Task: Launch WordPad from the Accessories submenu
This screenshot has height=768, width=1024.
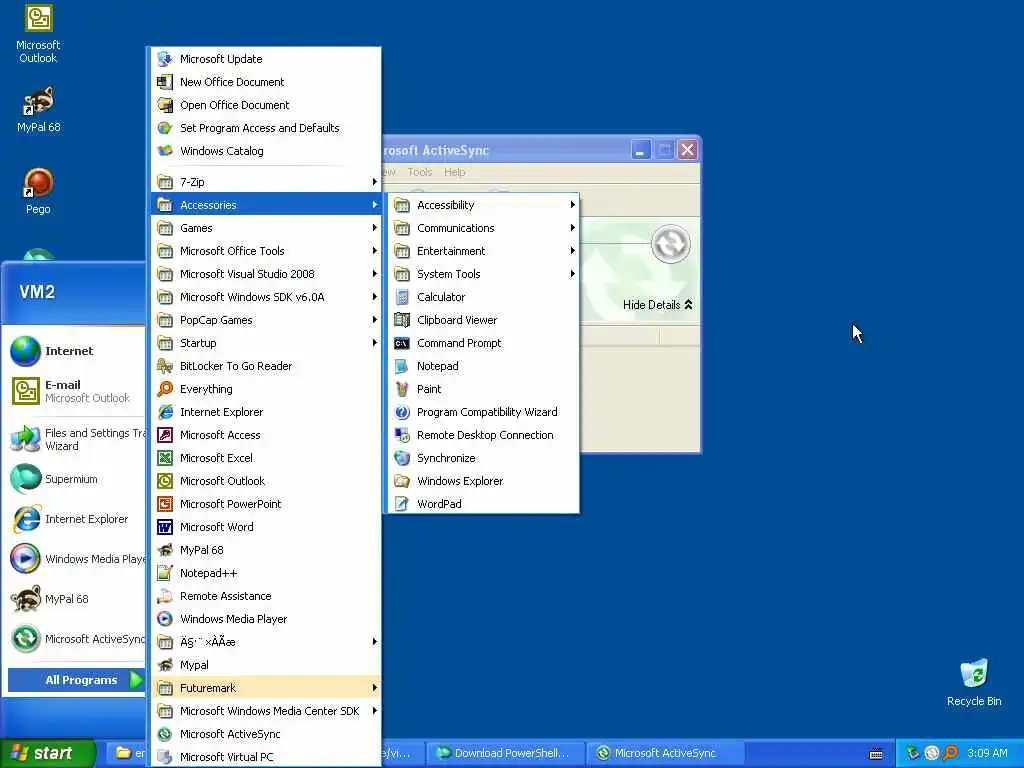Action: click(x=483, y=504)
